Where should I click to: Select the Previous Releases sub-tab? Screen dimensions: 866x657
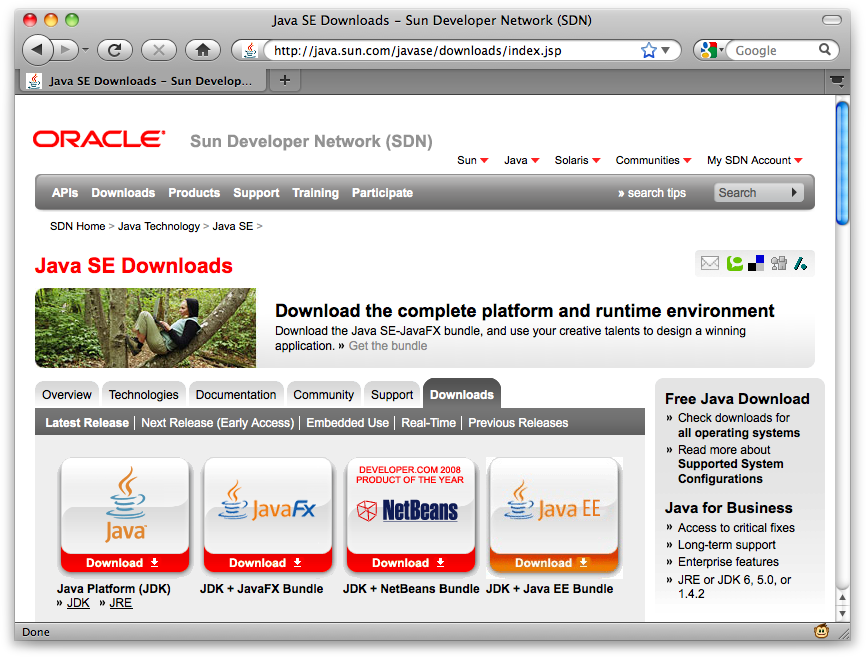[x=518, y=423]
